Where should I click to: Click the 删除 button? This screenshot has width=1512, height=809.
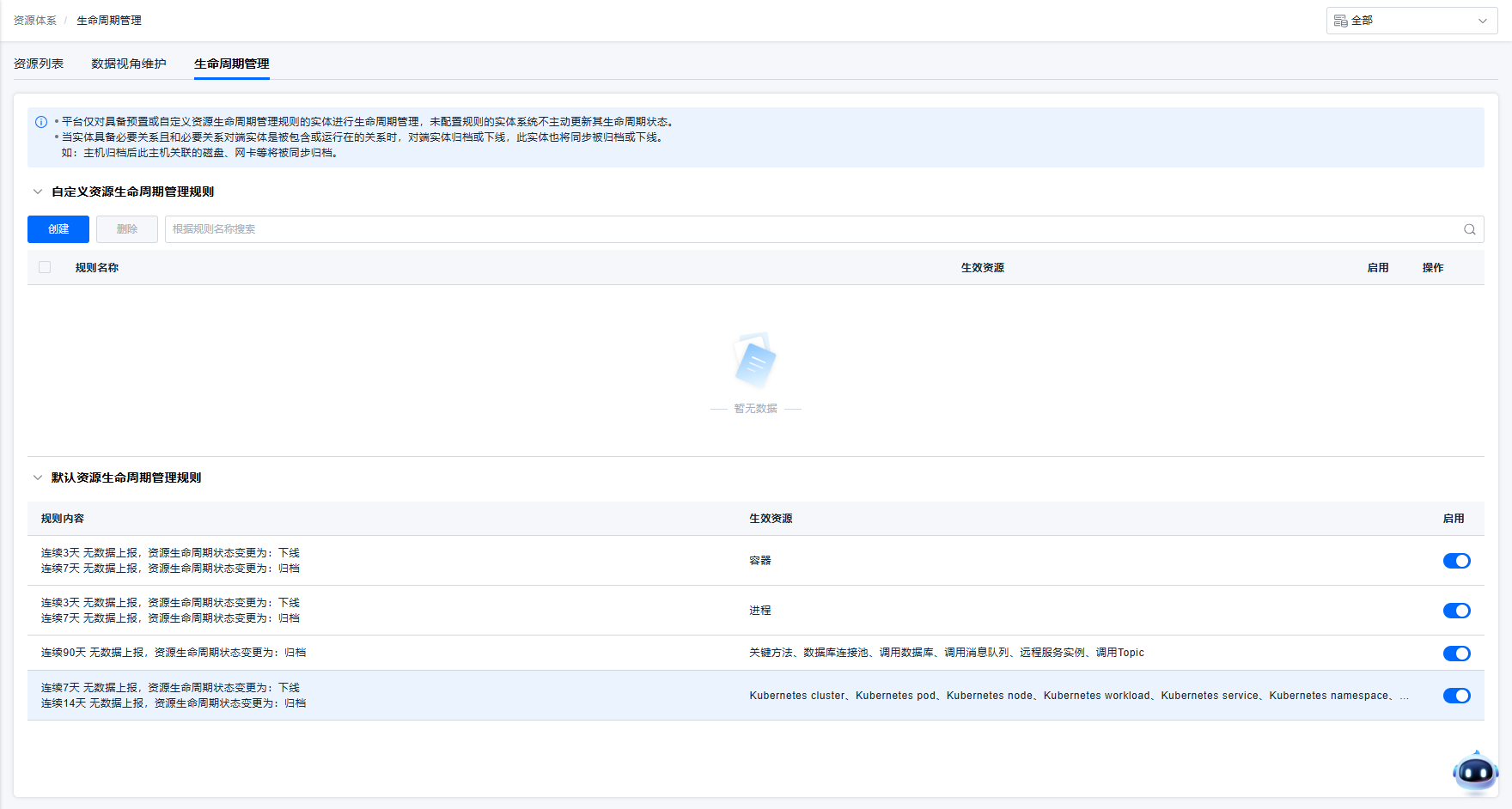point(127,229)
